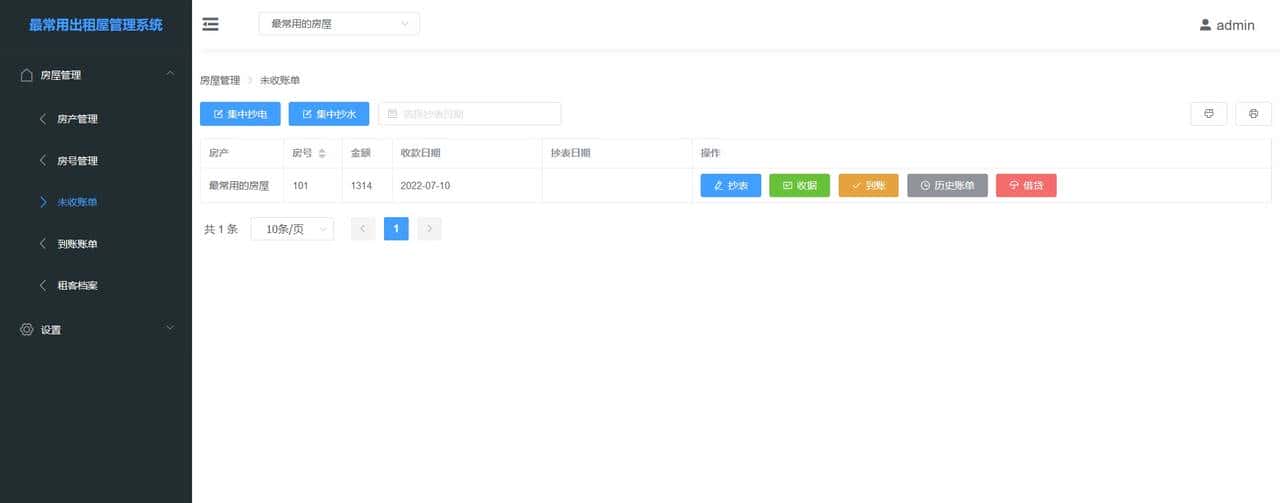The image size is (1280, 503).
Task: Click the 集中抄水 button
Action: 329,114
